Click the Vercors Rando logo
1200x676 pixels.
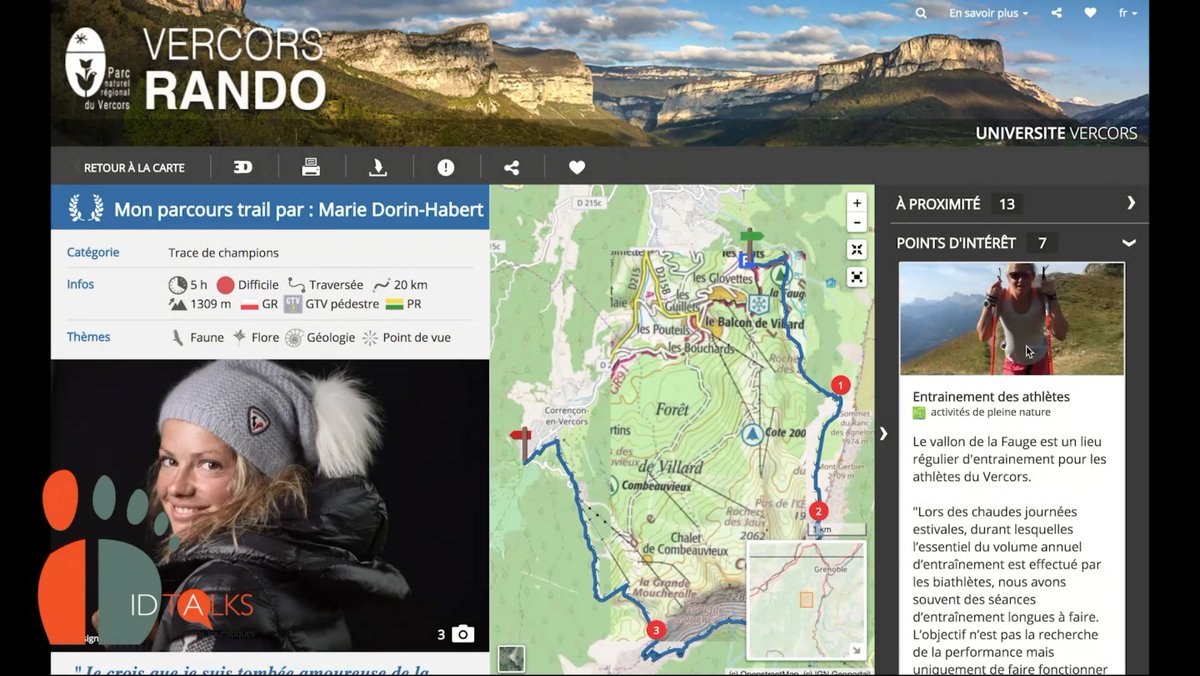click(195, 70)
